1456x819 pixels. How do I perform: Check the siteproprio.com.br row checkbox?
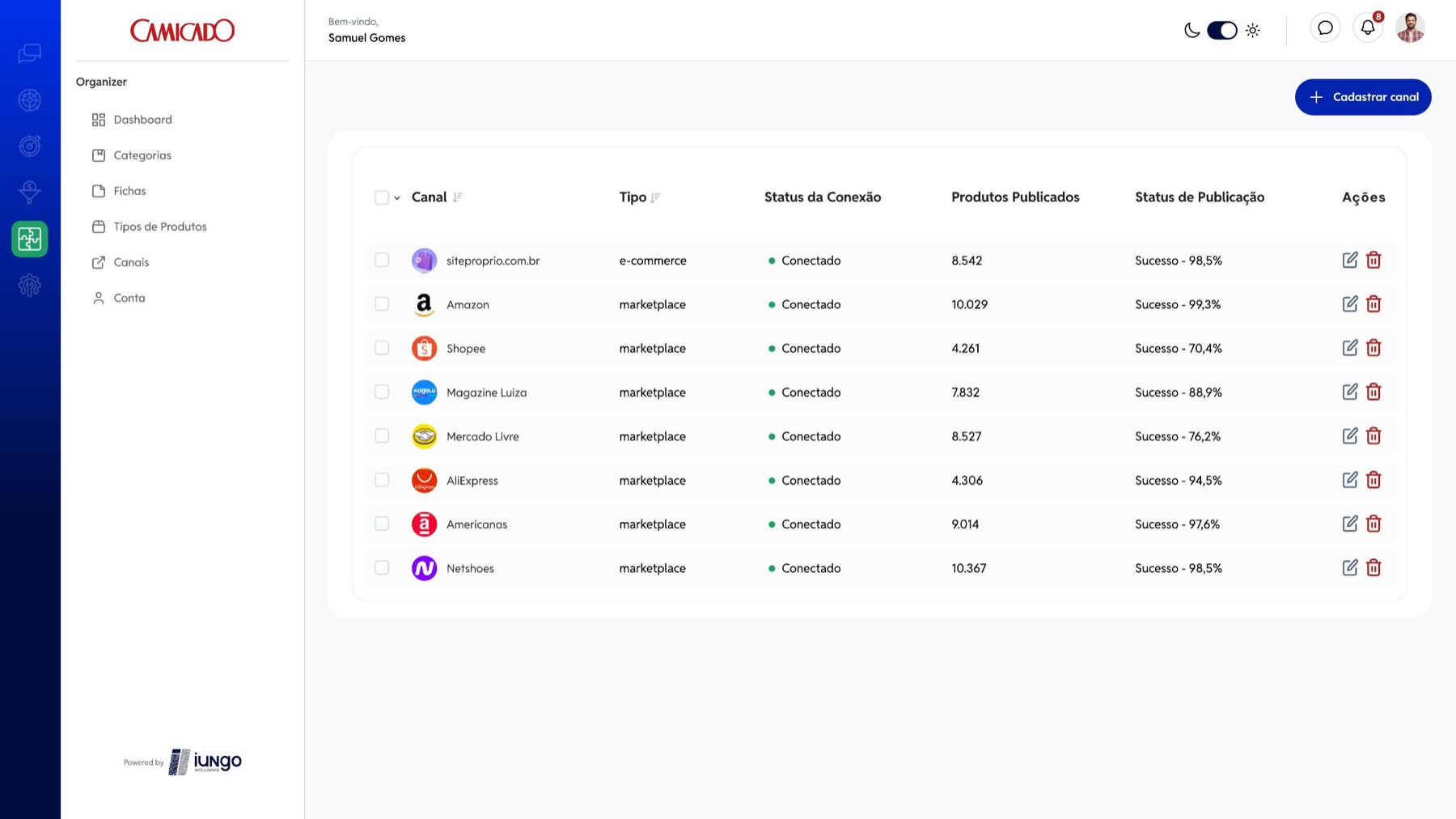[382, 260]
